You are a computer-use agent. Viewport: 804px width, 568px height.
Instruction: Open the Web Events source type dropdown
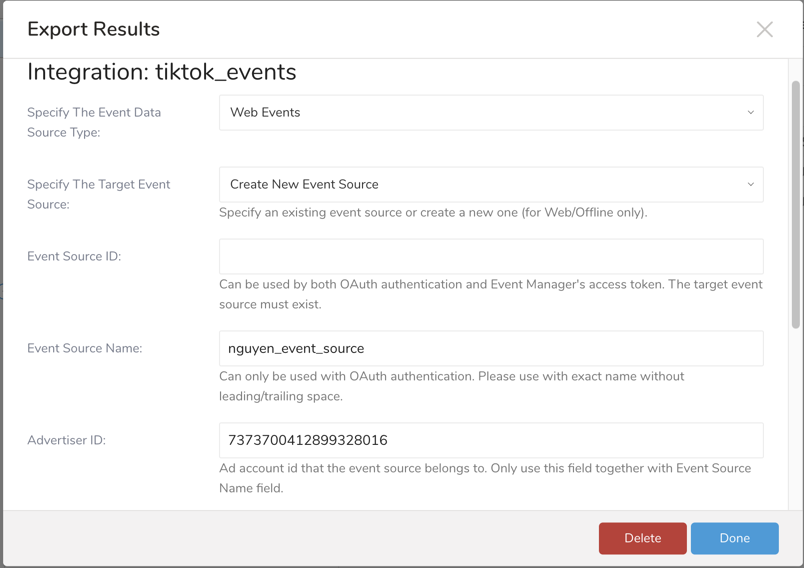(490, 113)
